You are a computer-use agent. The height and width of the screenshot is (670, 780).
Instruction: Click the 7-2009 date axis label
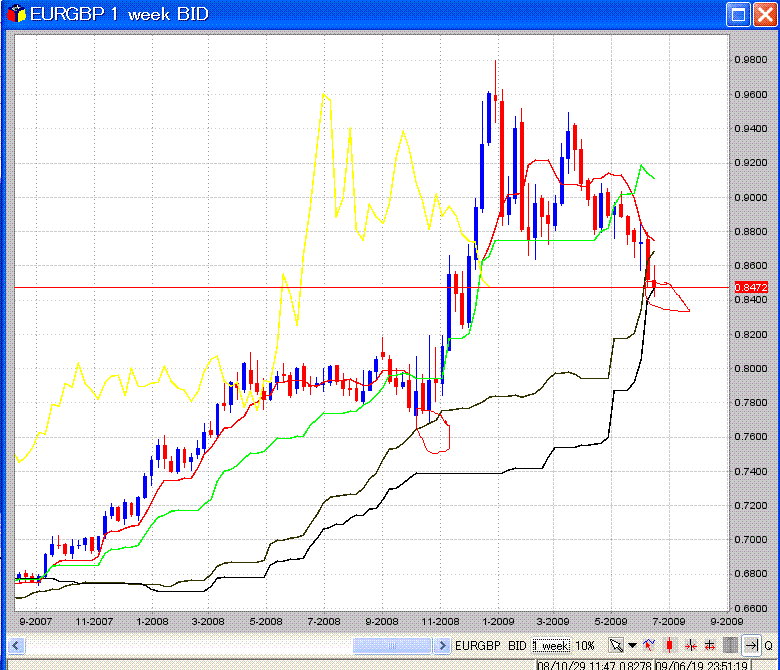click(669, 621)
